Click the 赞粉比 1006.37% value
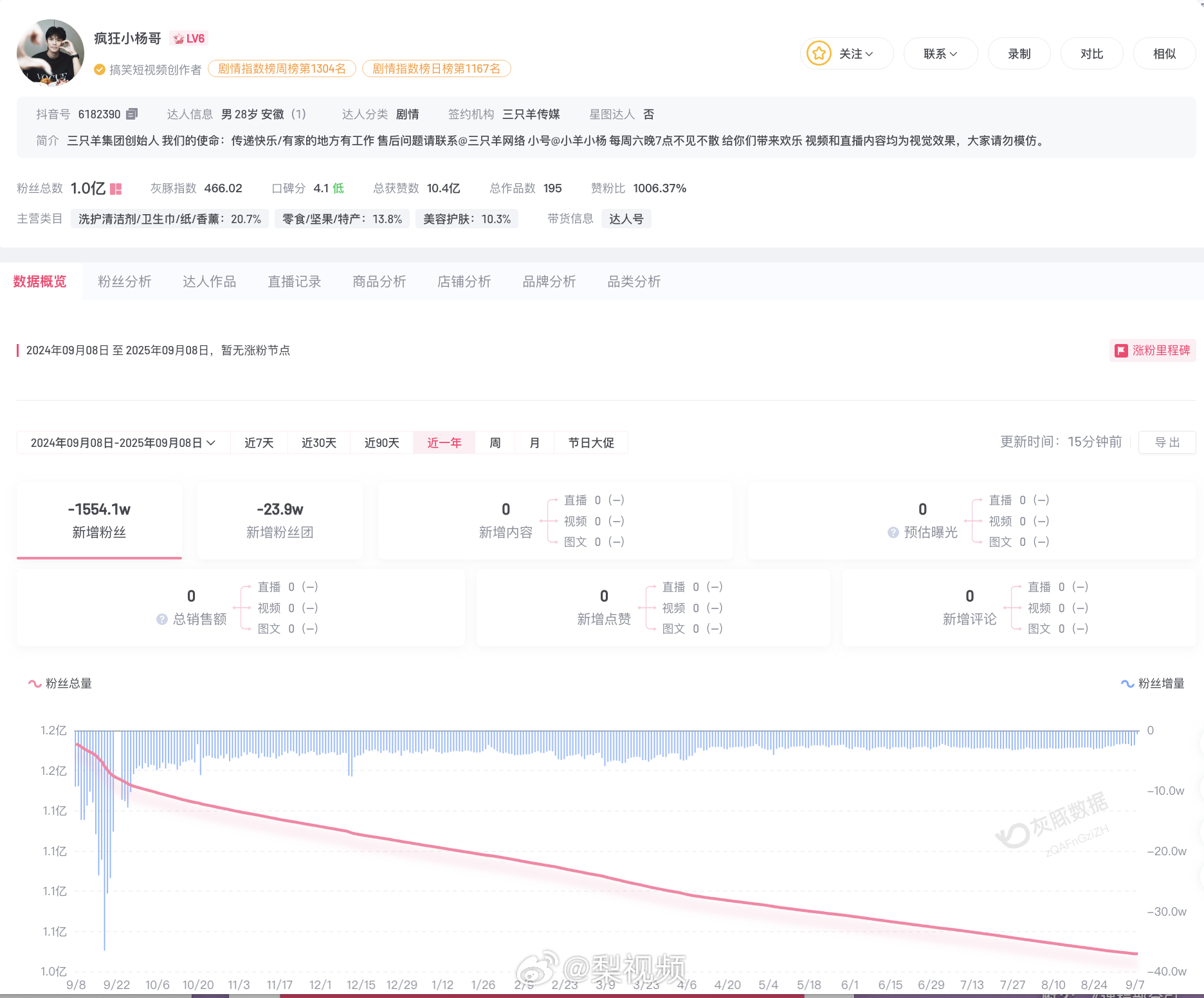1204x998 pixels. coord(660,188)
